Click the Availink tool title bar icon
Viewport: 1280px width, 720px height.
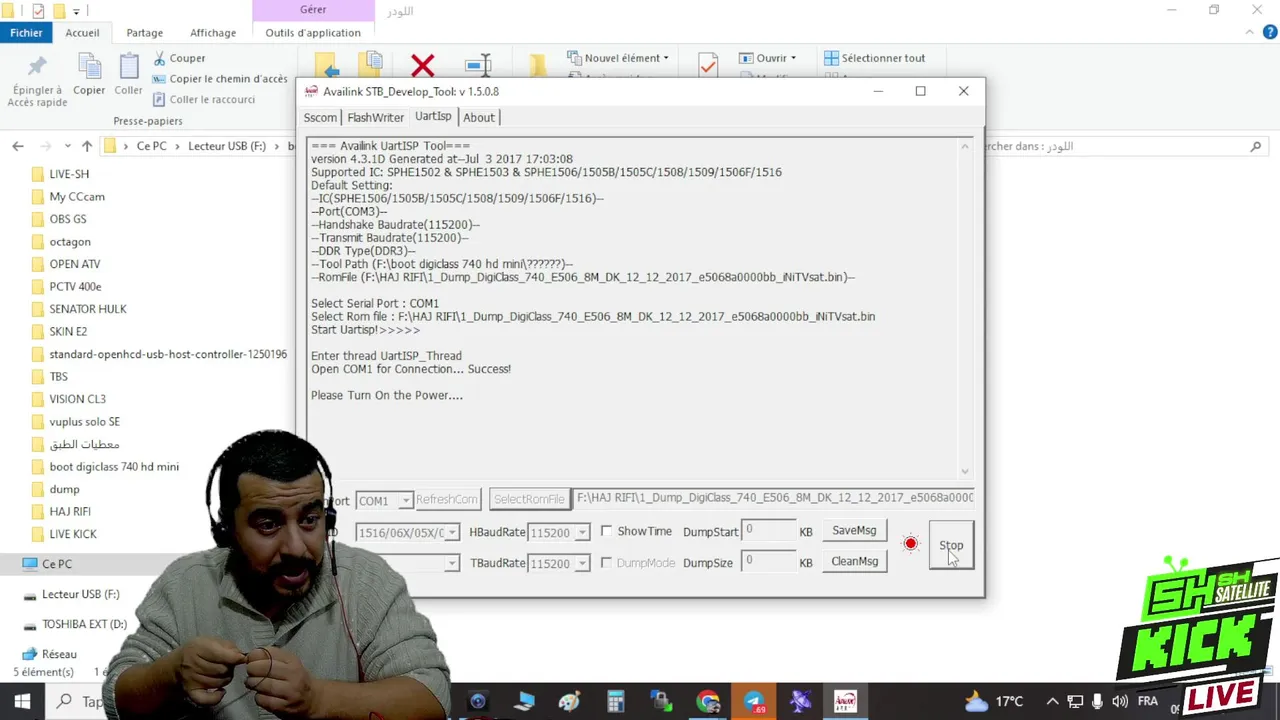pos(311,91)
